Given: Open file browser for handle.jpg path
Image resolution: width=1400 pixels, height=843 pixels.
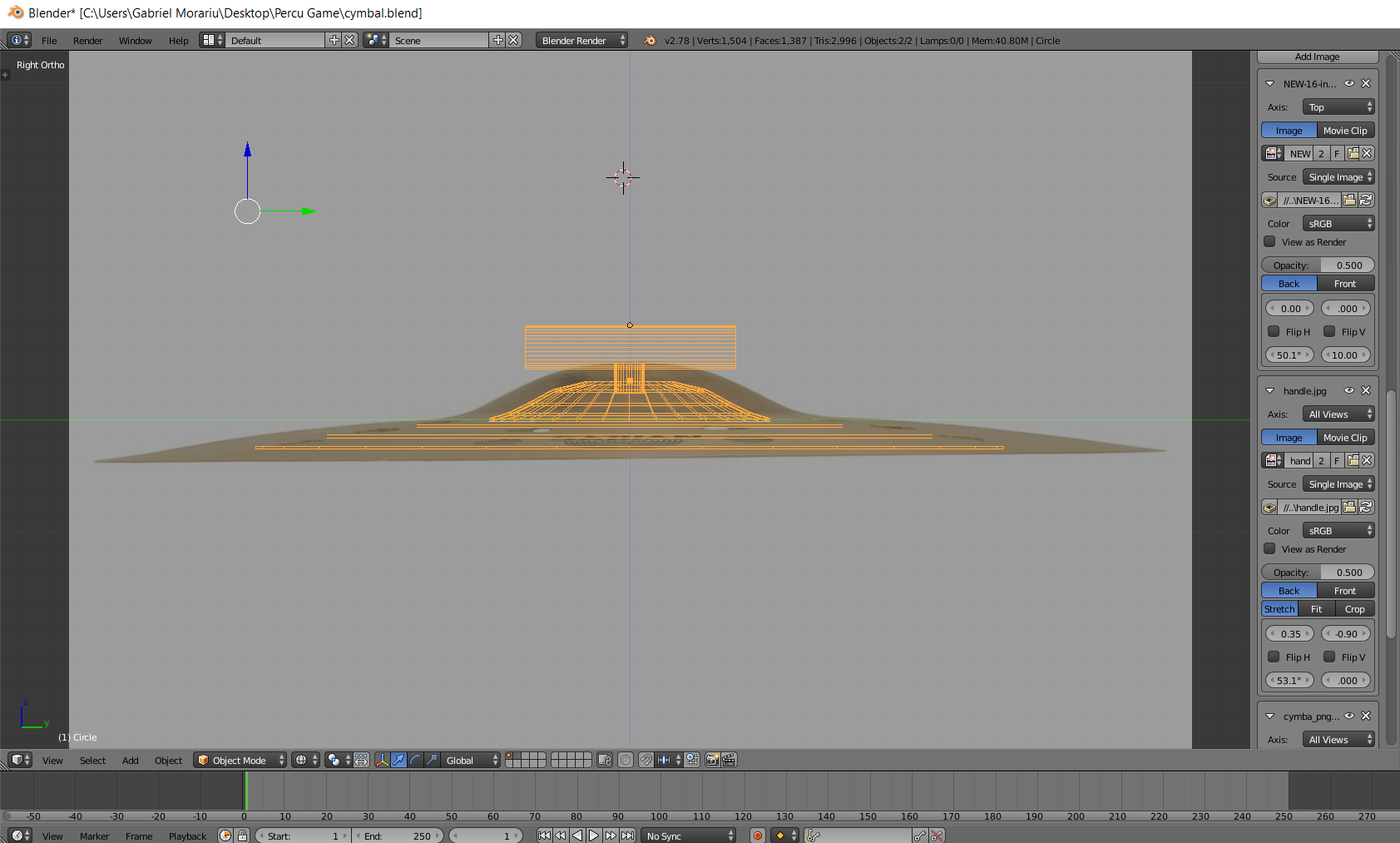Looking at the screenshot, I should [1350, 507].
